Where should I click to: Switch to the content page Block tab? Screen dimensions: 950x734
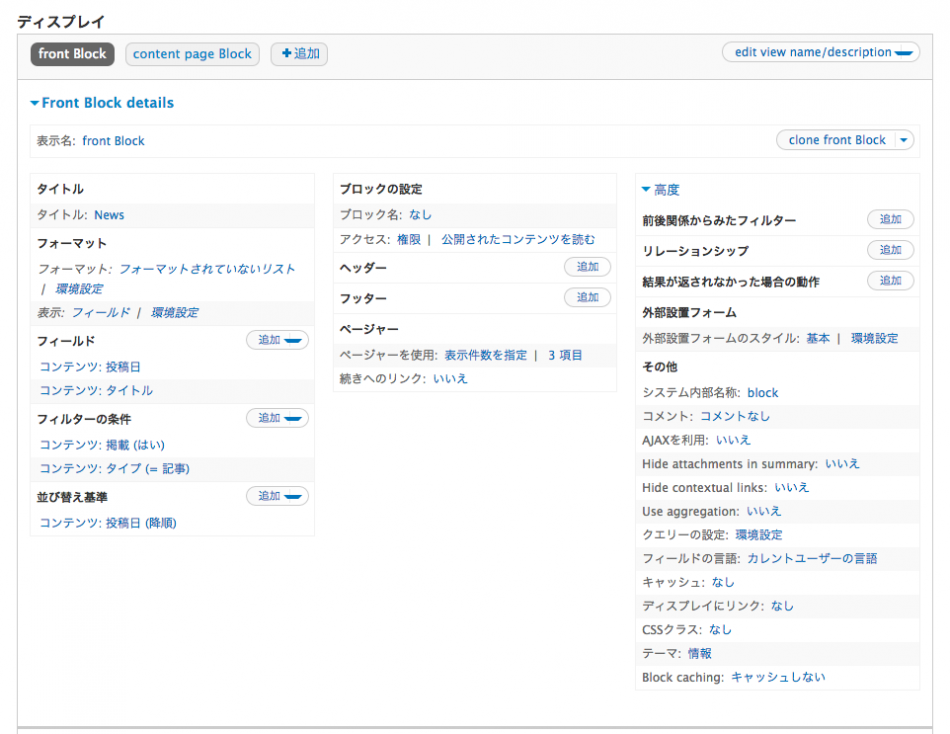point(192,54)
